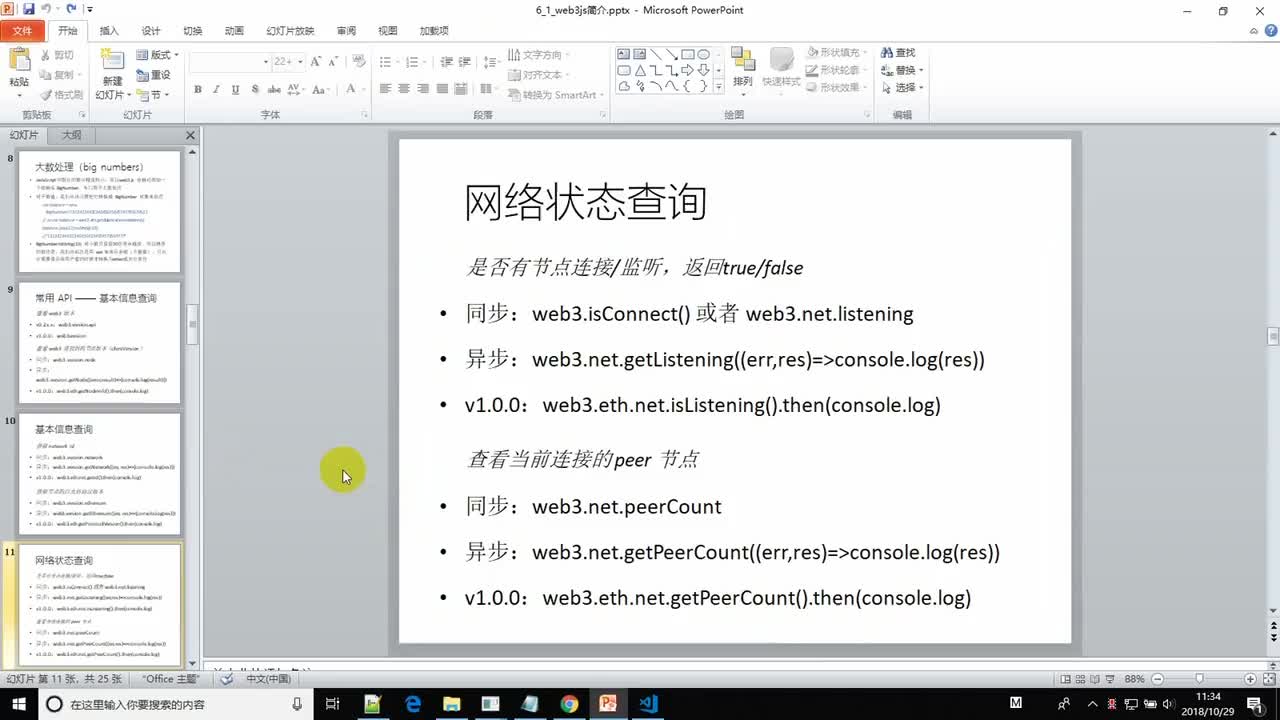This screenshot has width=1280, height=720.
Task: Toggle Bold formatting
Action: pyautogui.click(x=198, y=89)
